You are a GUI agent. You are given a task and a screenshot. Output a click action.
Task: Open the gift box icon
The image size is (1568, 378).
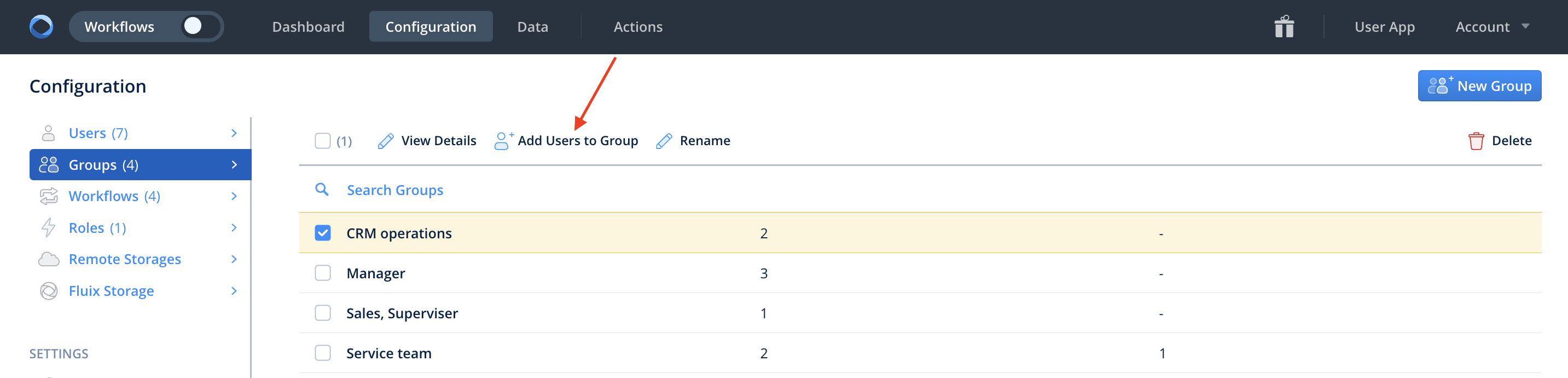pos(1284,27)
